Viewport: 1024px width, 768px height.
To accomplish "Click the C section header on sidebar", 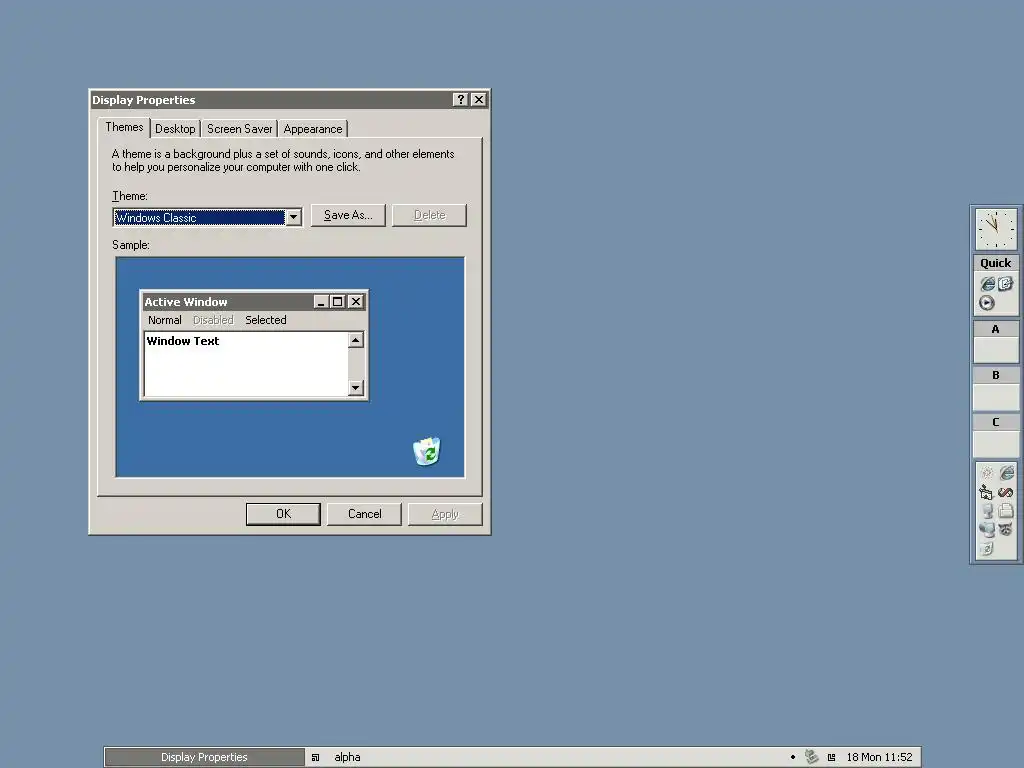I will (x=995, y=422).
